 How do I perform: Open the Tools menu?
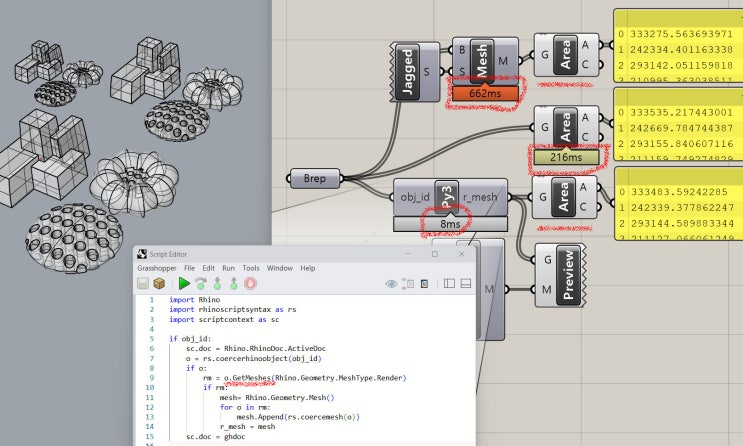coord(251,268)
